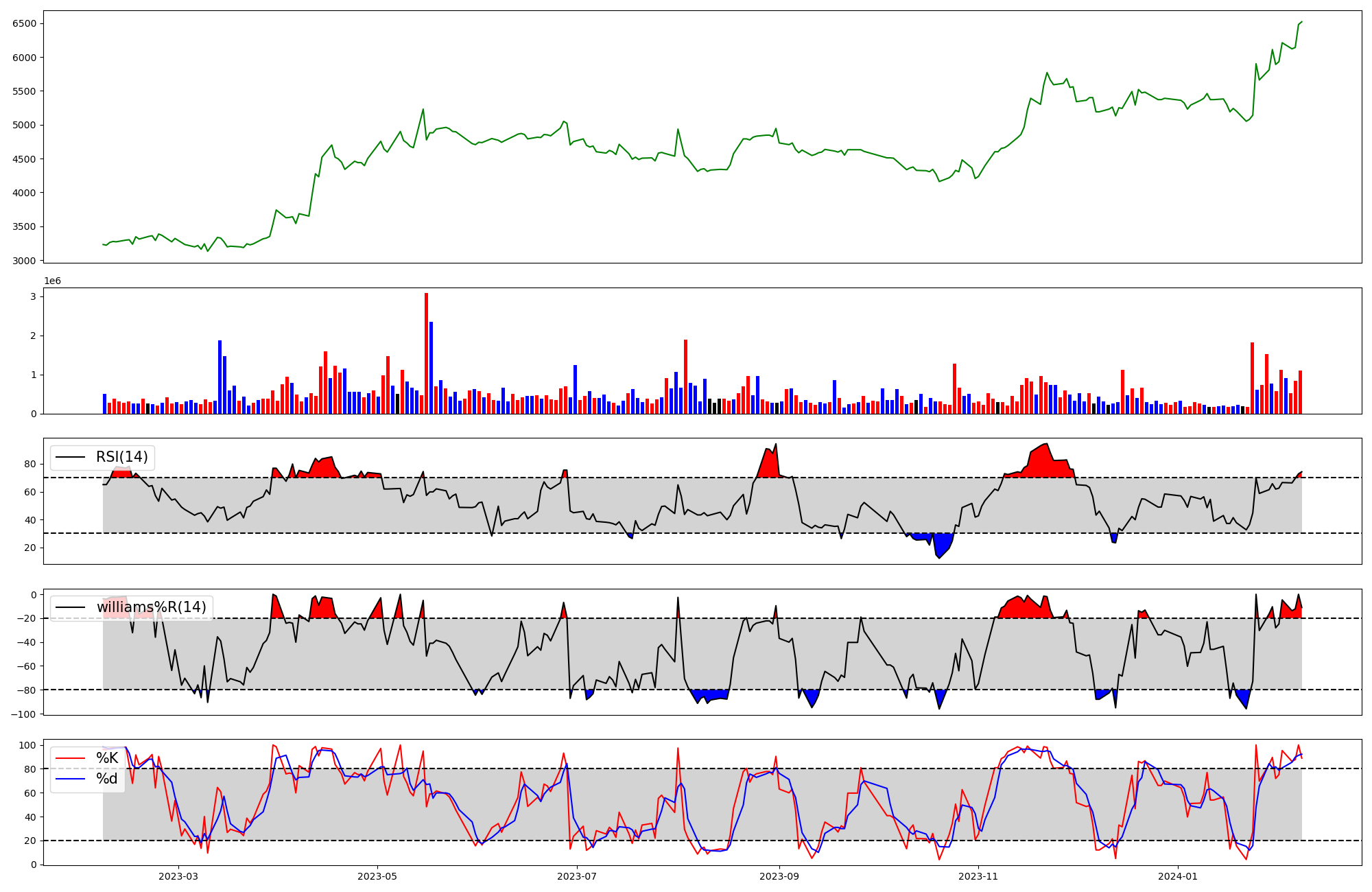Click the 2023-11 date axis label
The height and width of the screenshot is (892, 1372).
tap(978, 876)
